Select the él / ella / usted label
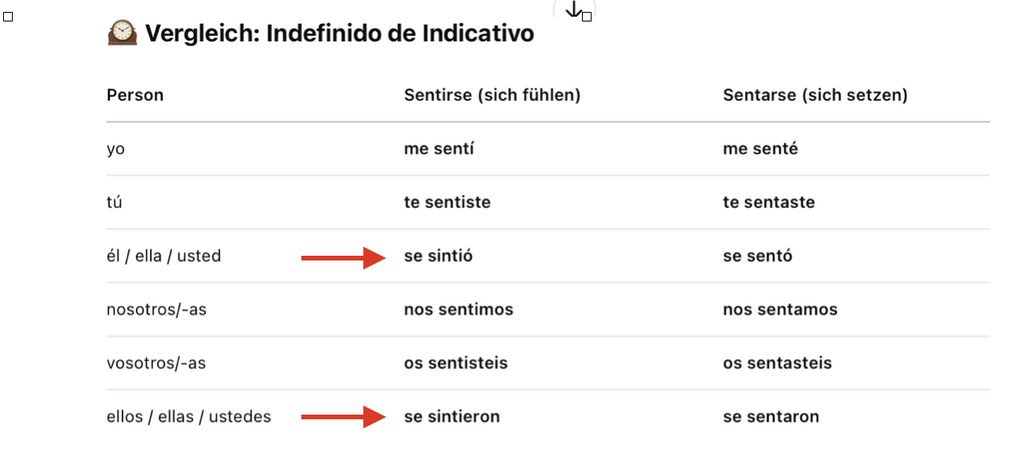Image resolution: width=1024 pixels, height=467 pixels. (164, 256)
